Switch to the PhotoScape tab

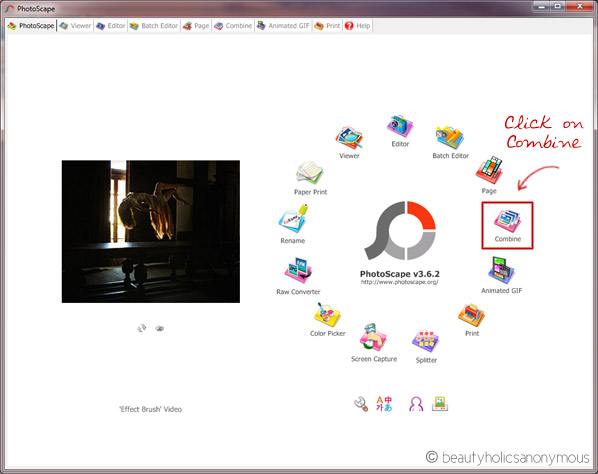(x=31, y=26)
